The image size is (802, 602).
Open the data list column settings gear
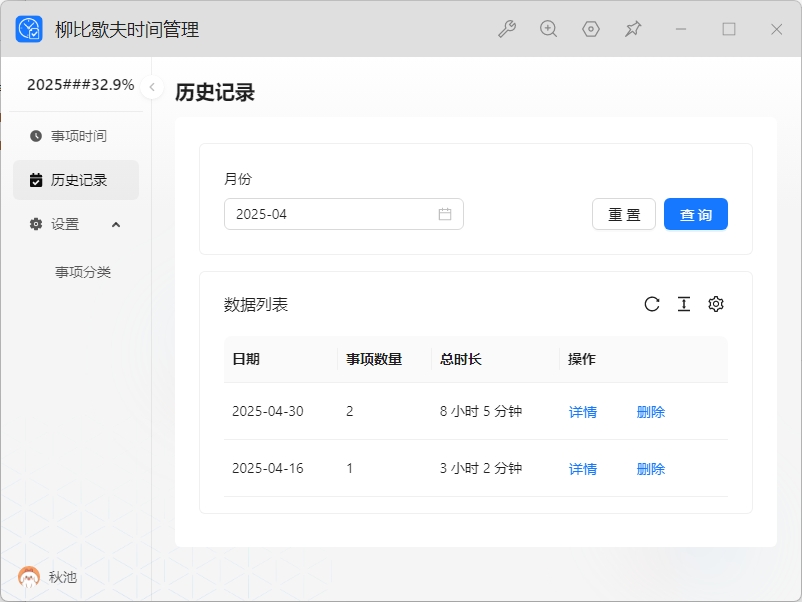coord(716,304)
